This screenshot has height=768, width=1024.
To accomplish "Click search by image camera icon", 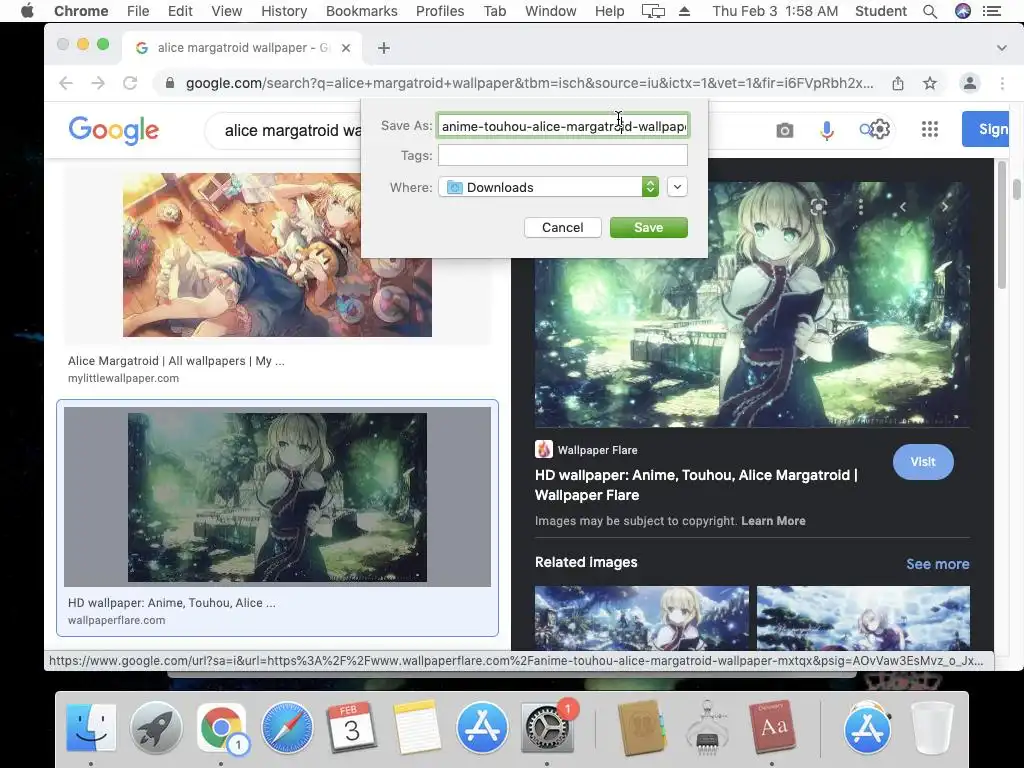I will coord(785,131).
